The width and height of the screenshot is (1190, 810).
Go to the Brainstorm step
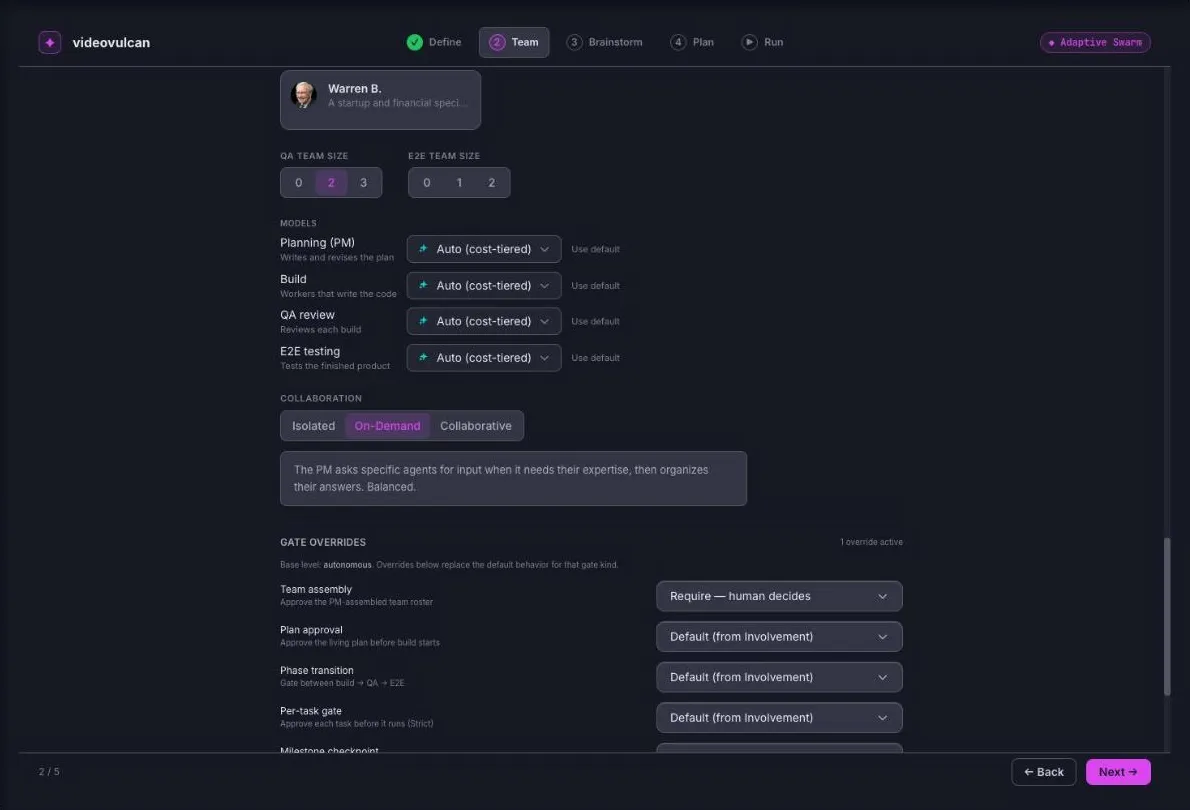click(604, 43)
